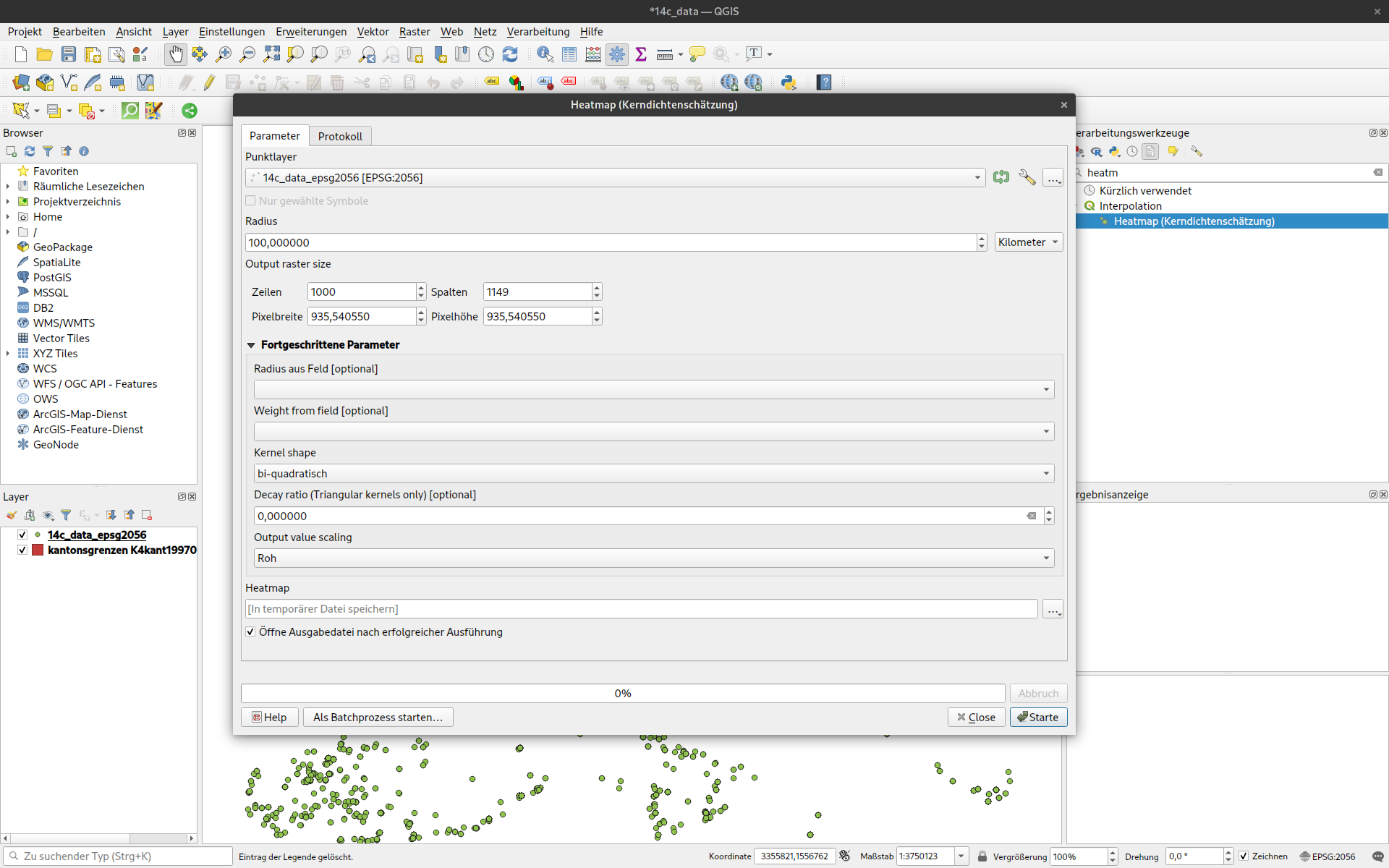The image size is (1389, 868).
Task: Click the Zoom In magnifier tool
Action: coord(224,54)
